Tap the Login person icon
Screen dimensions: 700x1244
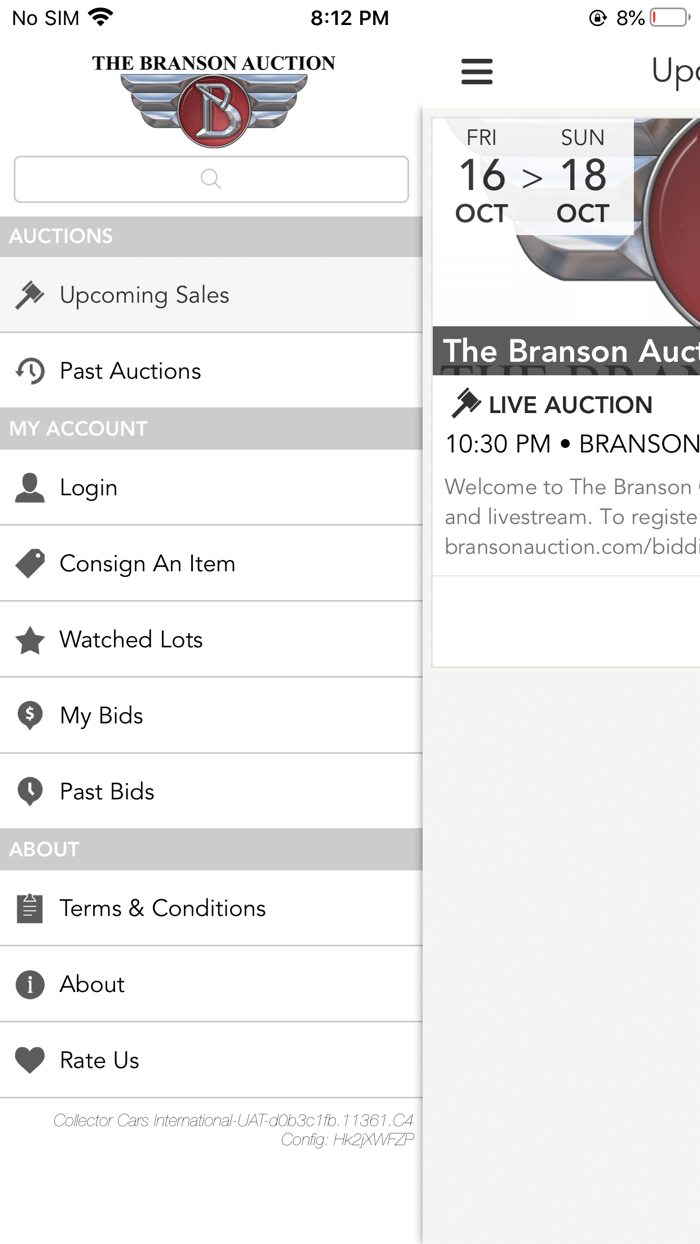[x=29, y=487]
